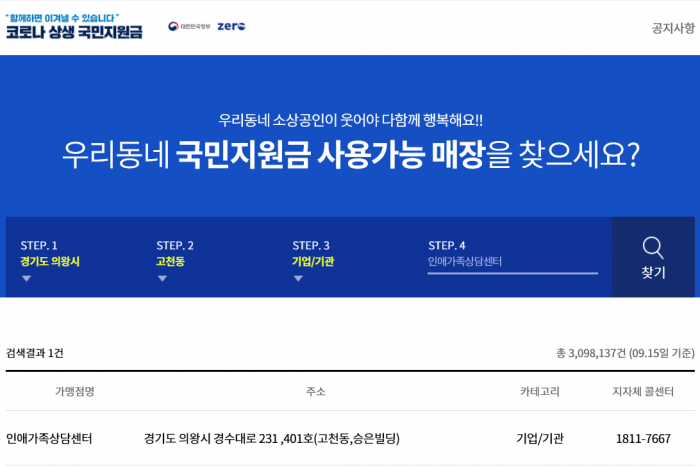Expand the STEP 3 기업/기관 dropdown

[x=313, y=261]
